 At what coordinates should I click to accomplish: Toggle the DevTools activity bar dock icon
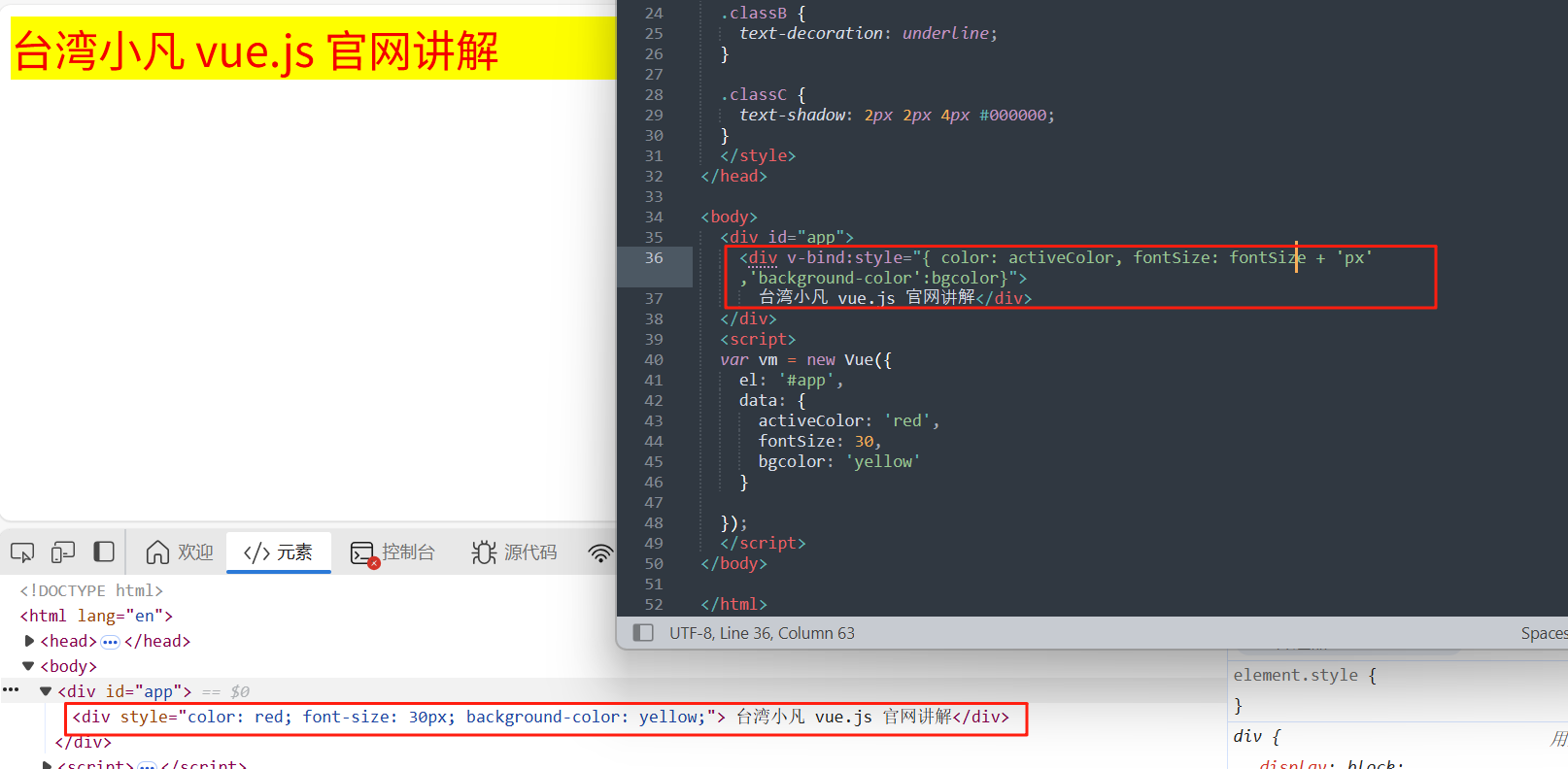[104, 552]
